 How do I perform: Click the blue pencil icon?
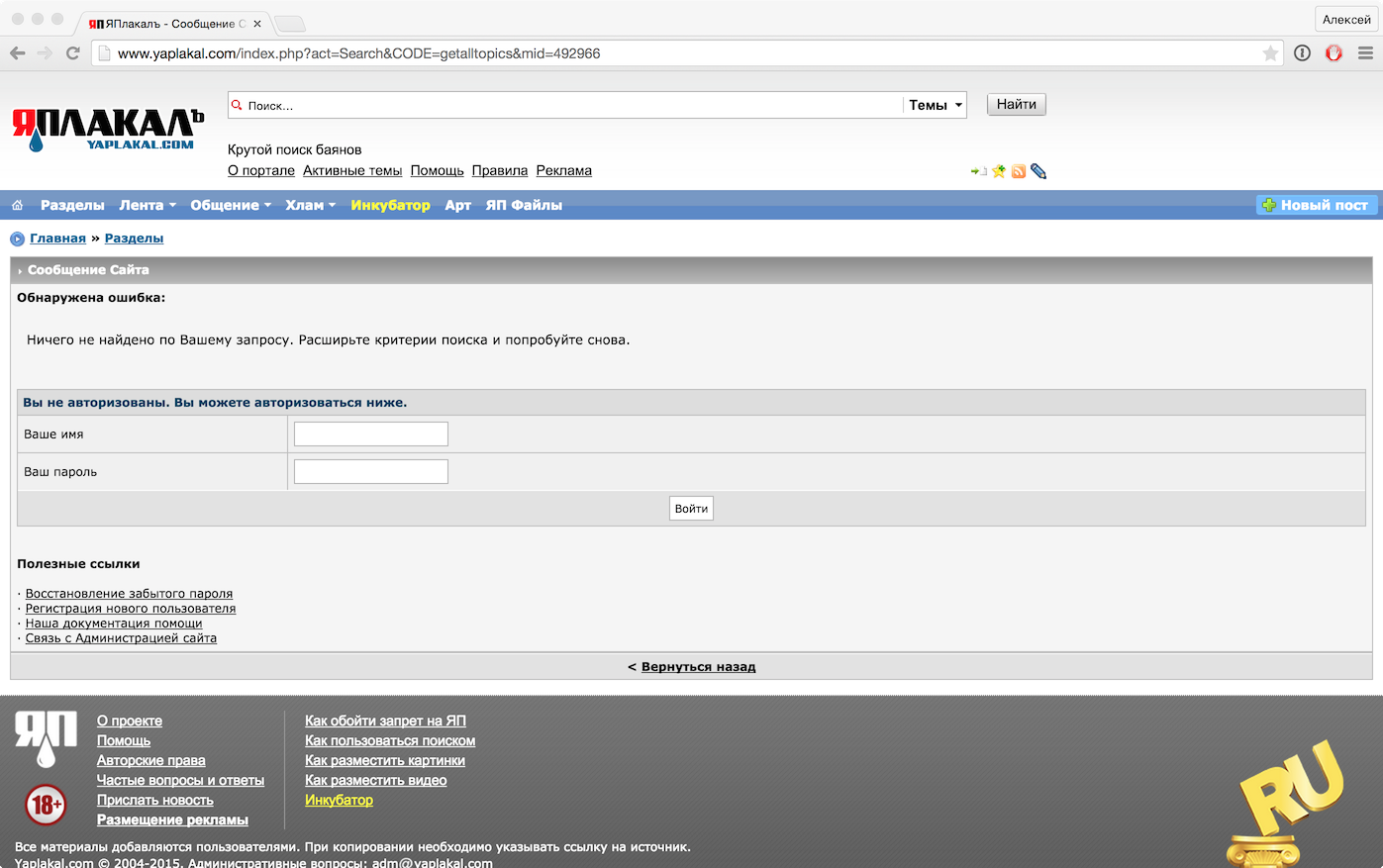point(1037,171)
